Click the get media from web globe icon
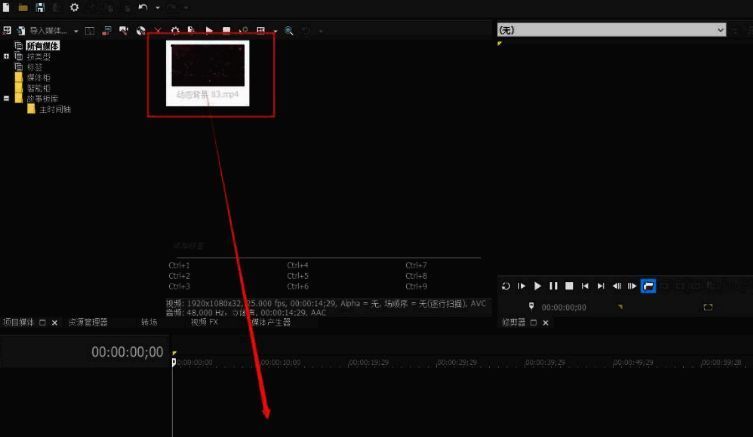 pos(141,31)
